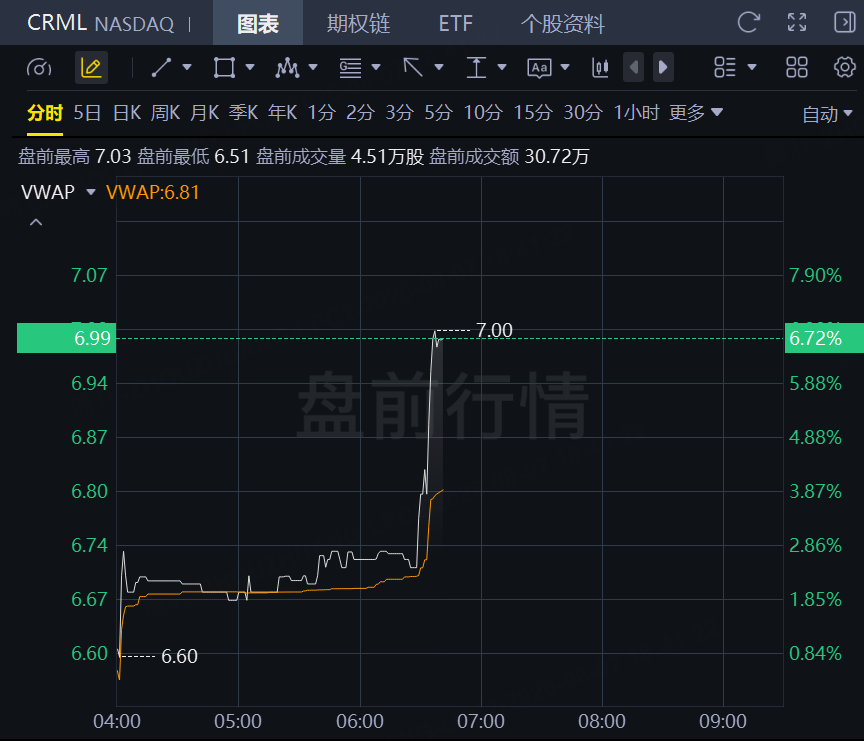Expand the wave pattern tool options
Viewport: 864px width, 741px height.
[313, 67]
